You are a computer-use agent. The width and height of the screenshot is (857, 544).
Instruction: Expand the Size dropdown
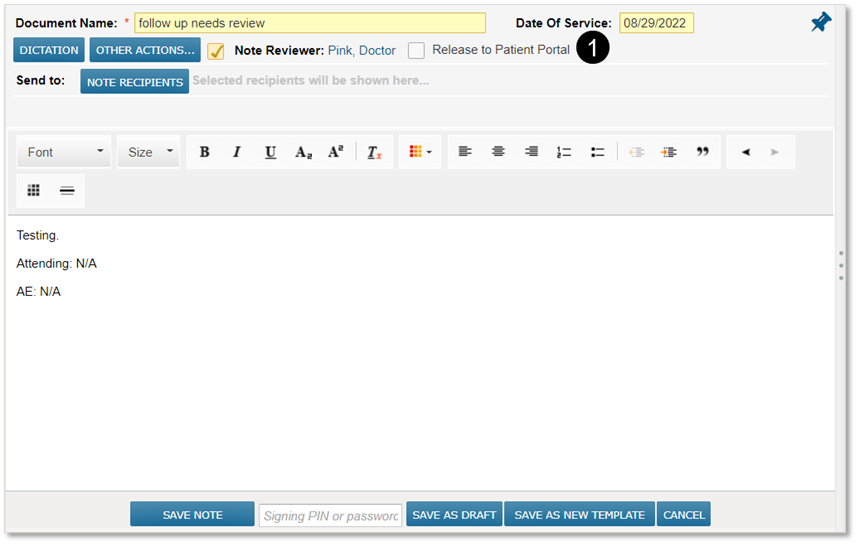pos(149,152)
